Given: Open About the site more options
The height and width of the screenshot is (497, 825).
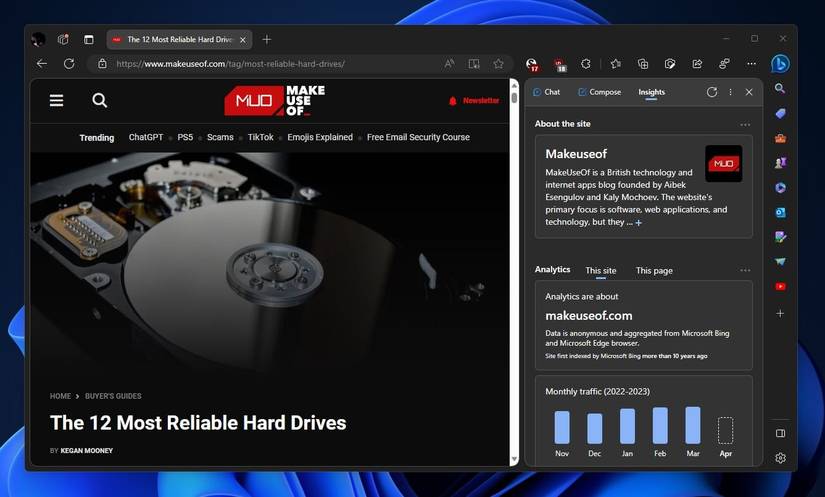Looking at the screenshot, I should pyautogui.click(x=744, y=125).
